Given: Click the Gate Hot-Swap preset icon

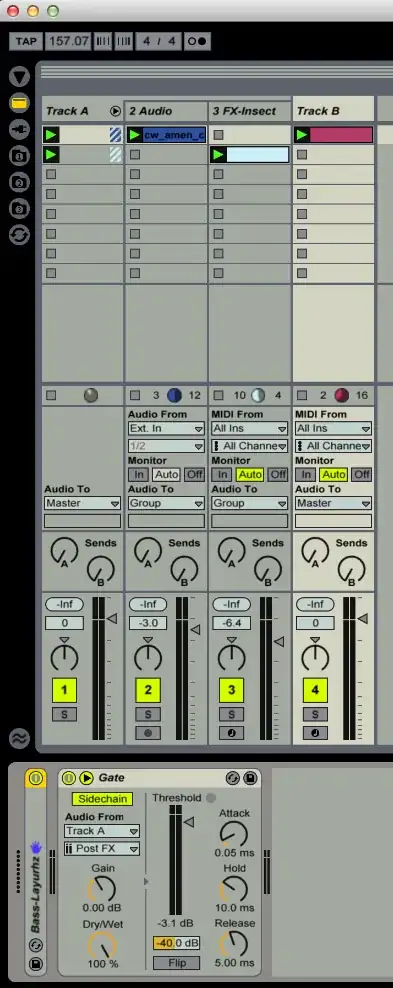Looking at the screenshot, I should click(x=232, y=779).
